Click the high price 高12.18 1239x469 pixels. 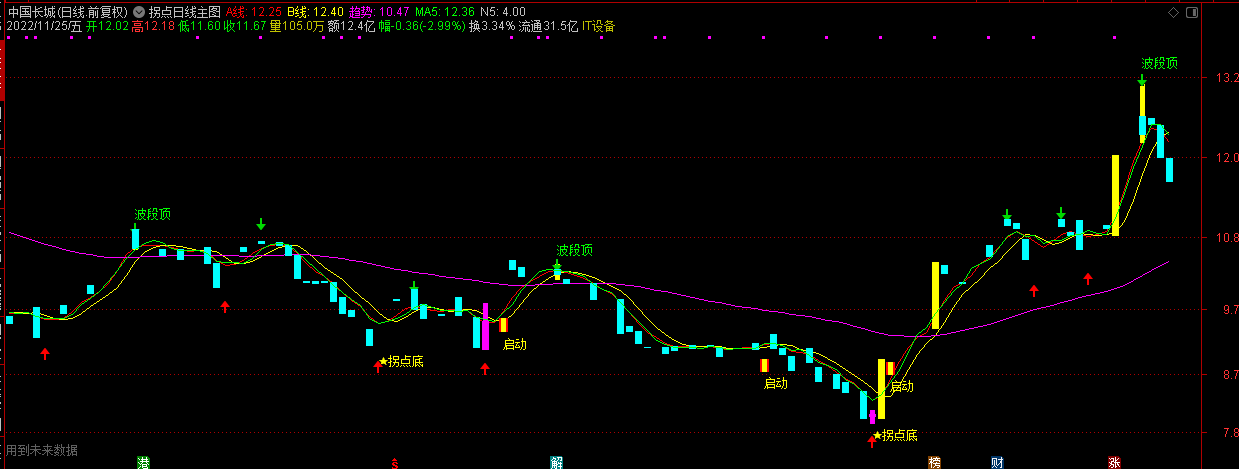coord(154,26)
